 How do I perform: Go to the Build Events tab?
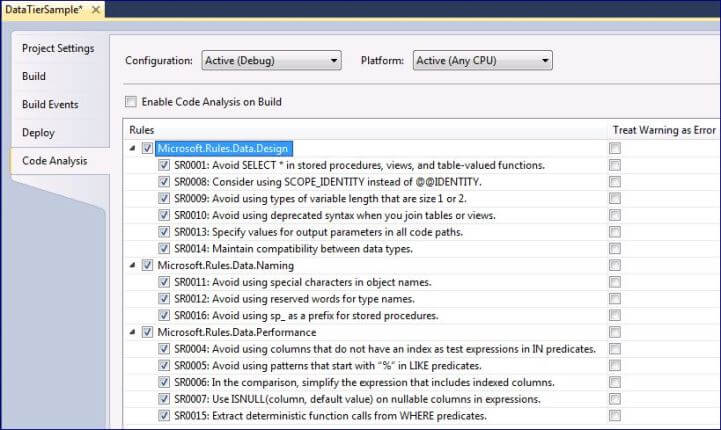pyautogui.click(x=50, y=104)
